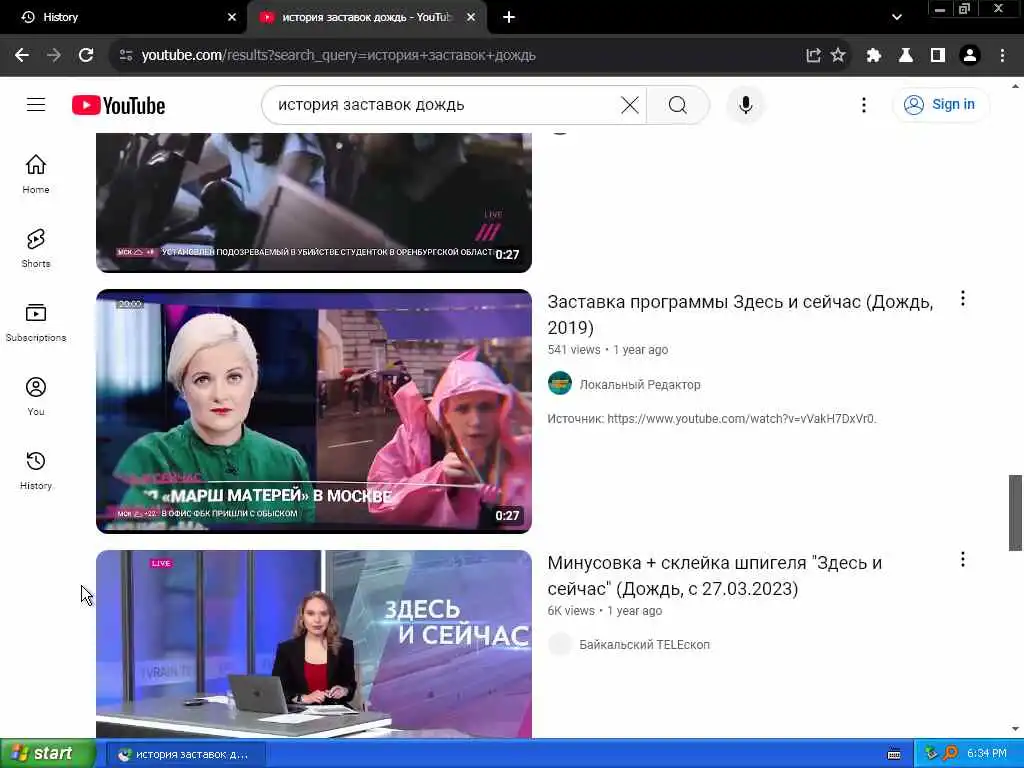Close the YouTube search results tab
1024x768 pixels.
[471, 18]
